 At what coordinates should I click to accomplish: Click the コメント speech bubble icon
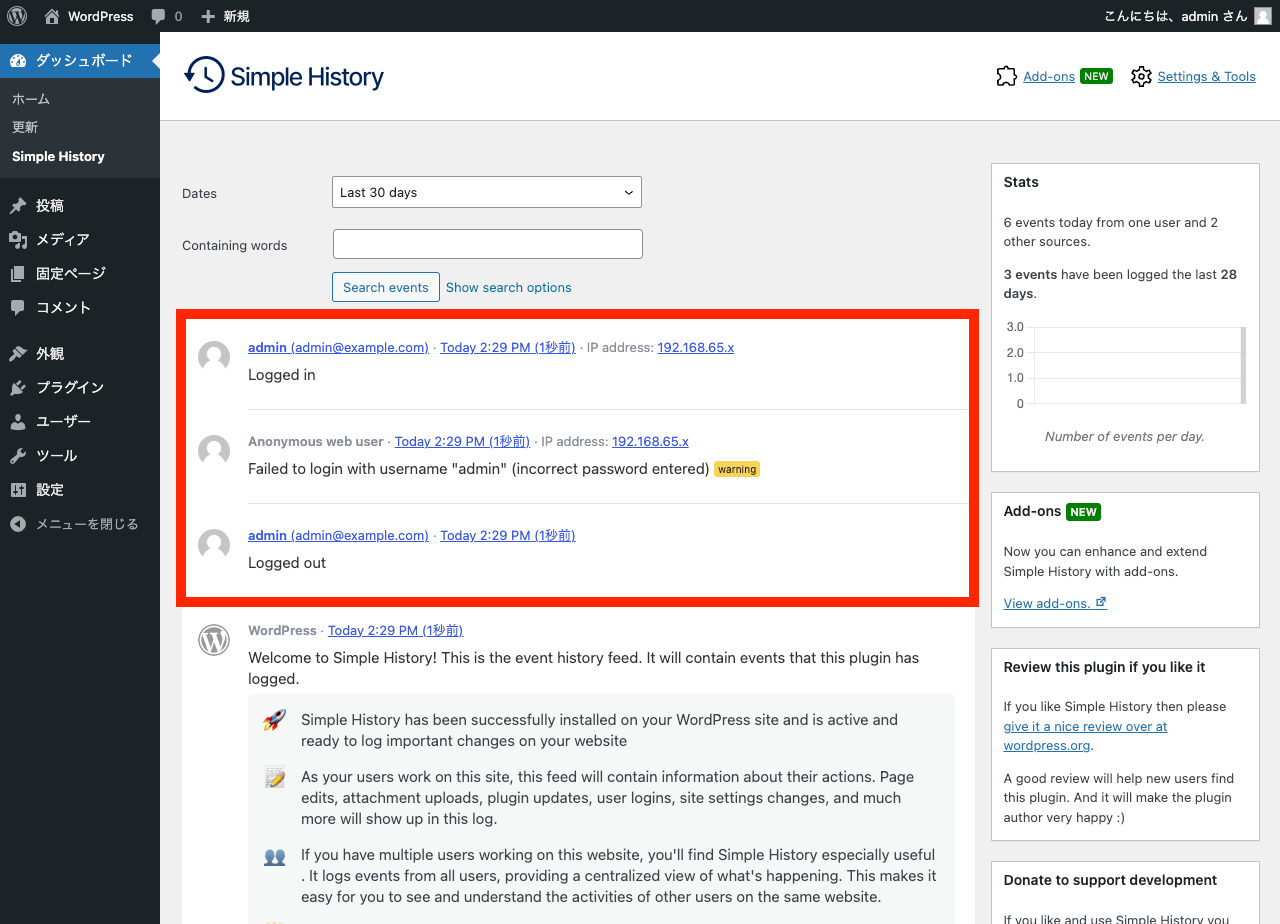[x=18, y=308]
